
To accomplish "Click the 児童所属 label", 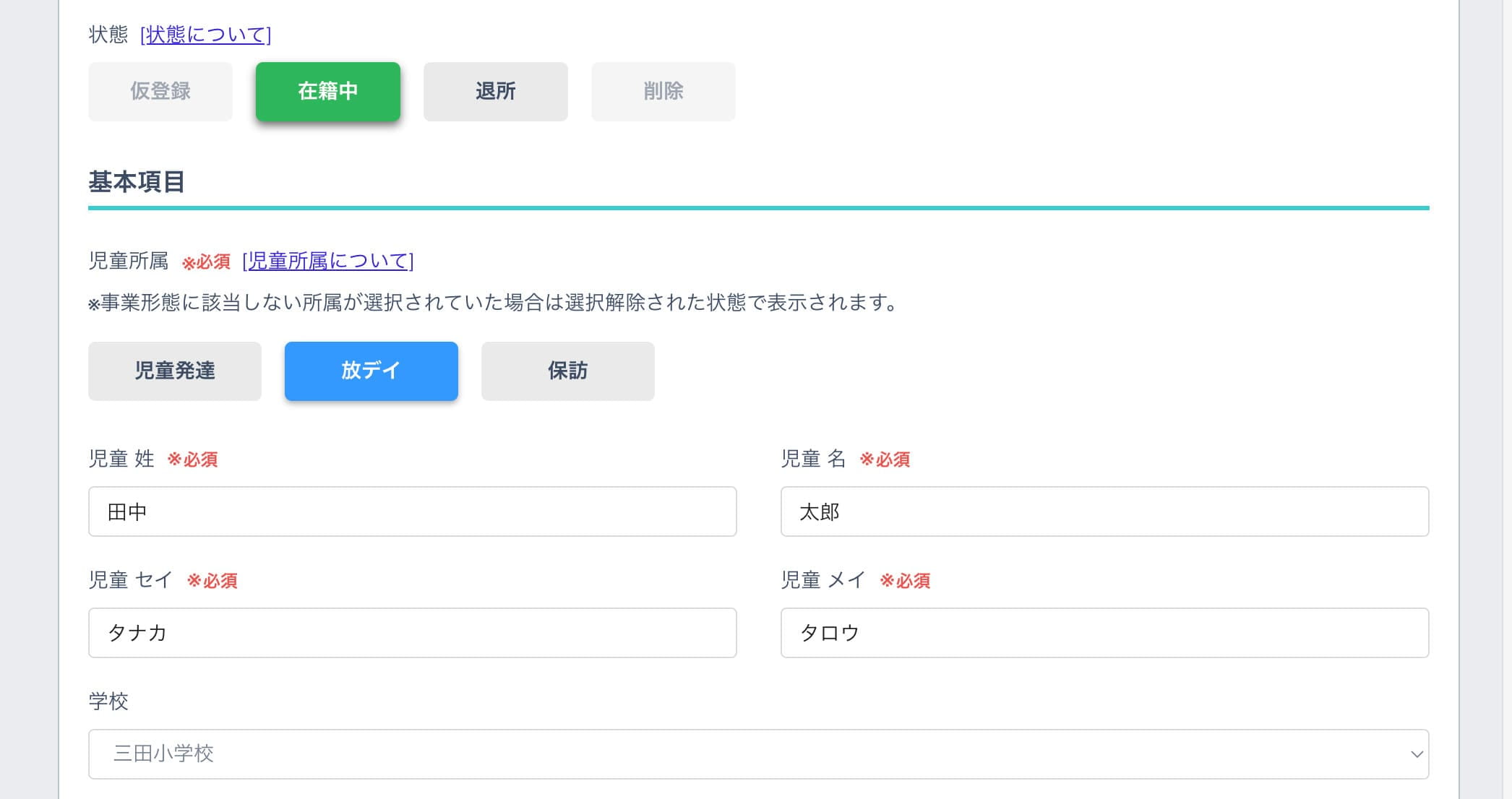I will 129,261.
